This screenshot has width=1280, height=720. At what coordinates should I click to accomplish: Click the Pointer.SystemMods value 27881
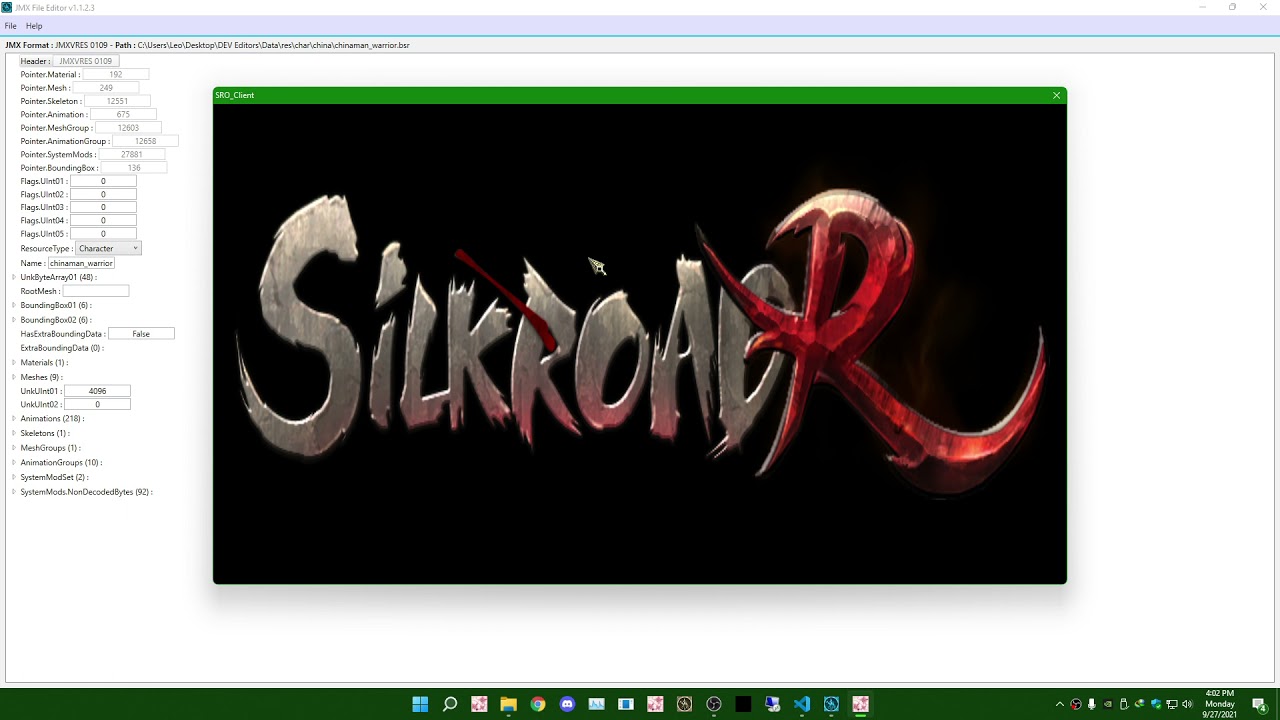pos(131,155)
